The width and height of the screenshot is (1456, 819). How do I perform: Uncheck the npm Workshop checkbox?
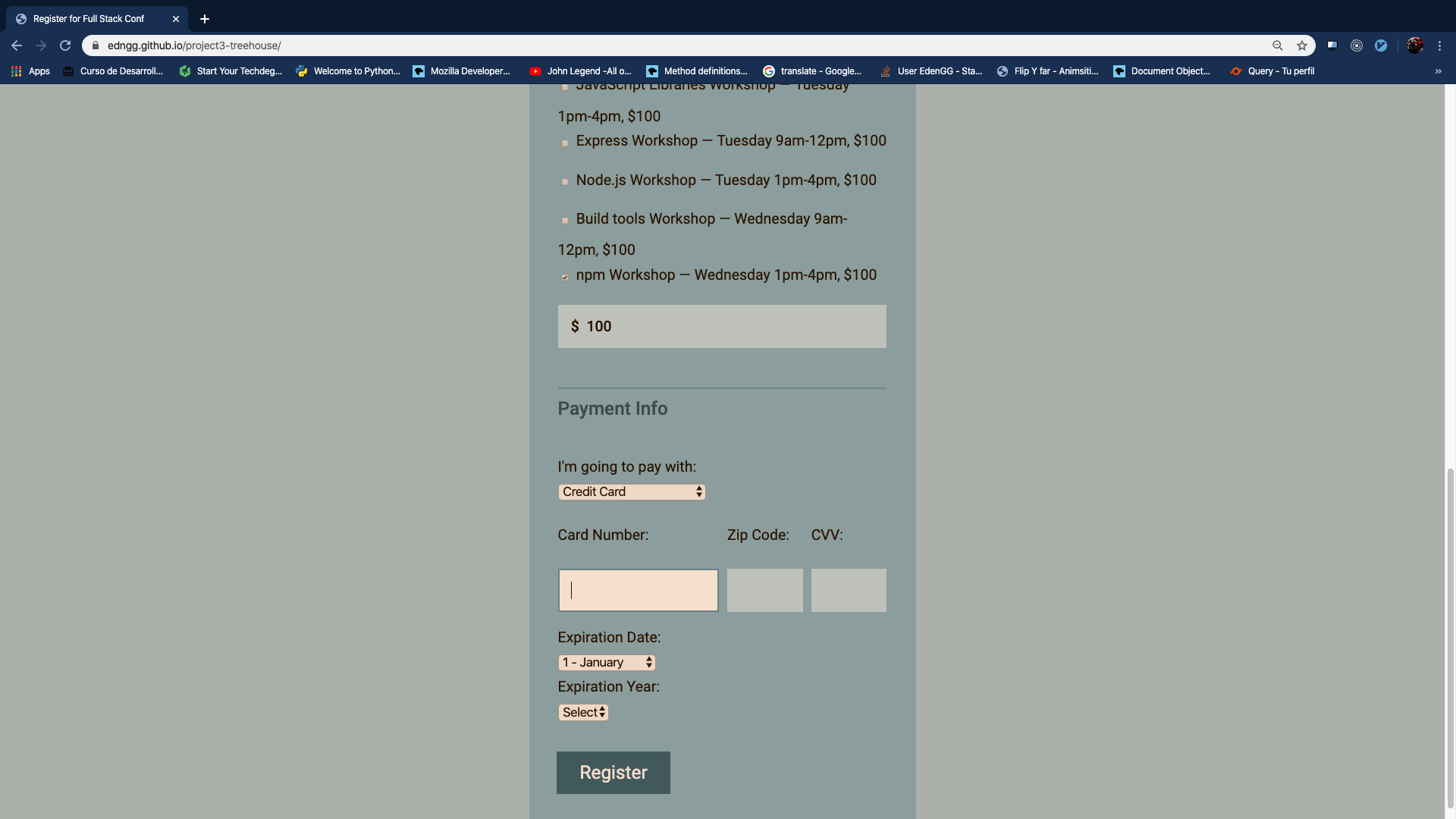(565, 278)
